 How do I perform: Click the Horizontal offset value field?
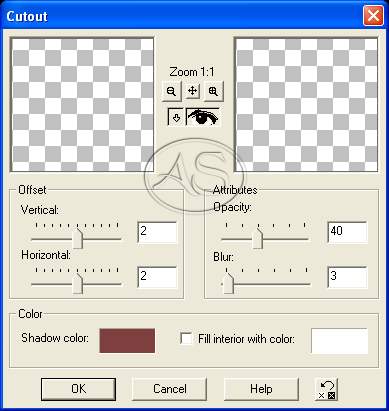tap(157, 277)
